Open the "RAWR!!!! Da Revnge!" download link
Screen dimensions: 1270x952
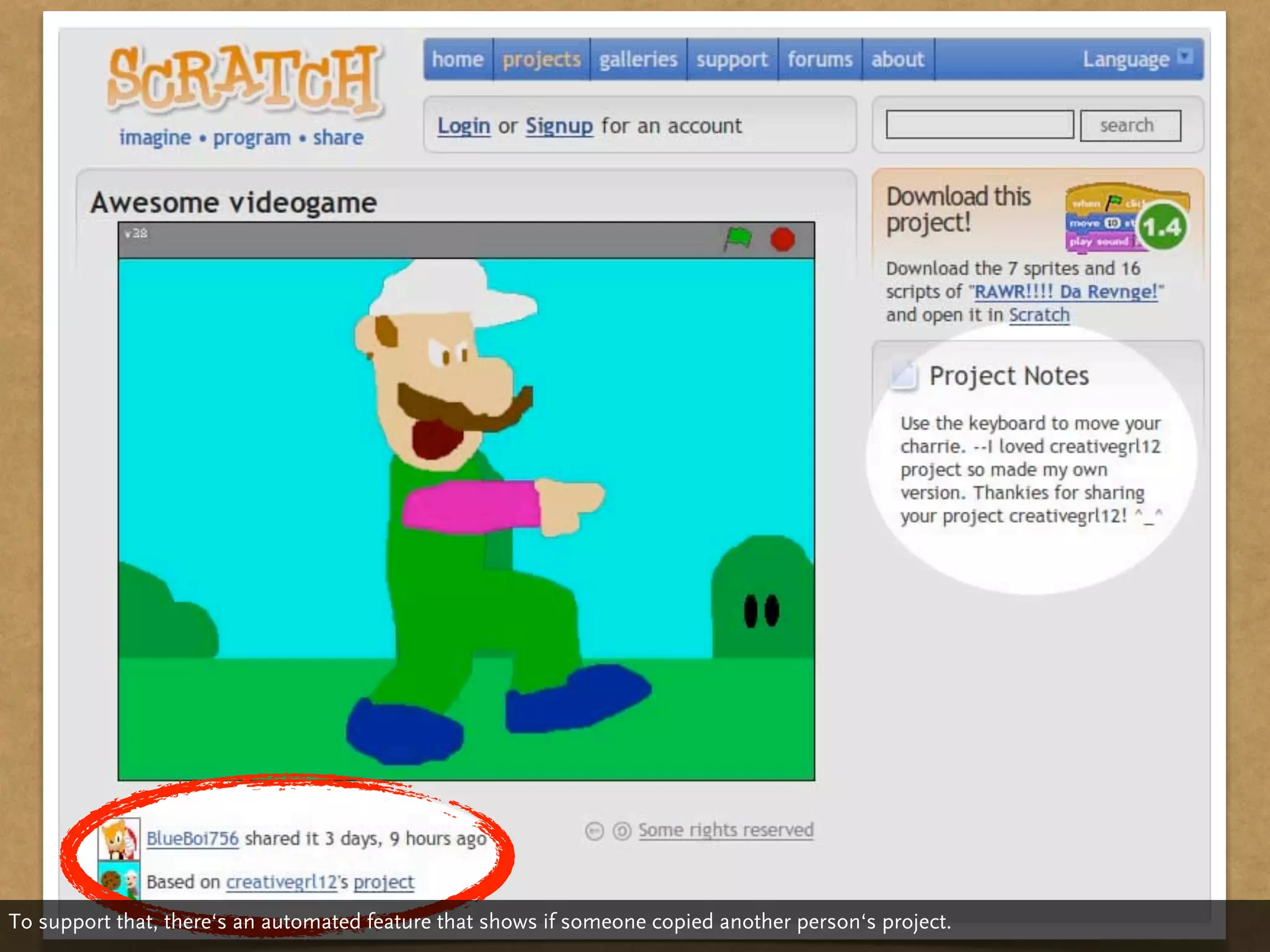(1066, 291)
